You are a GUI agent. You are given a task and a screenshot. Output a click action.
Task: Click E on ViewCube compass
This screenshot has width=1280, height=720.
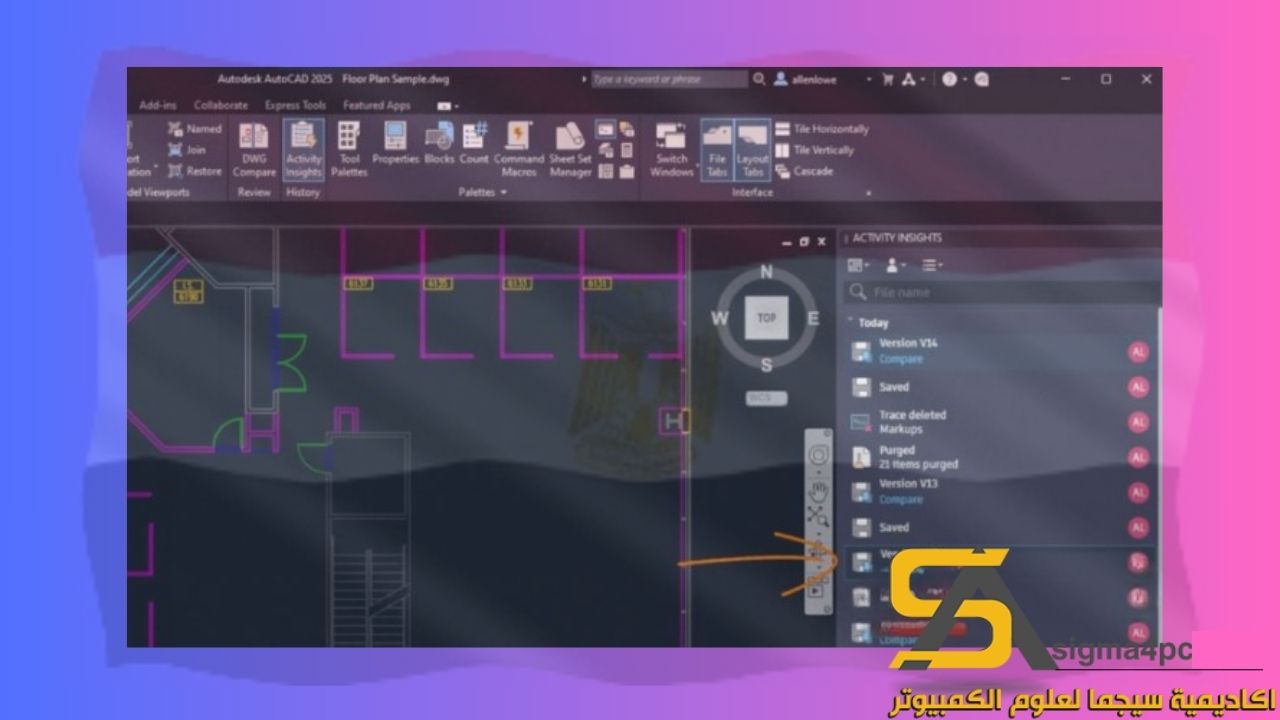pos(813,319)
